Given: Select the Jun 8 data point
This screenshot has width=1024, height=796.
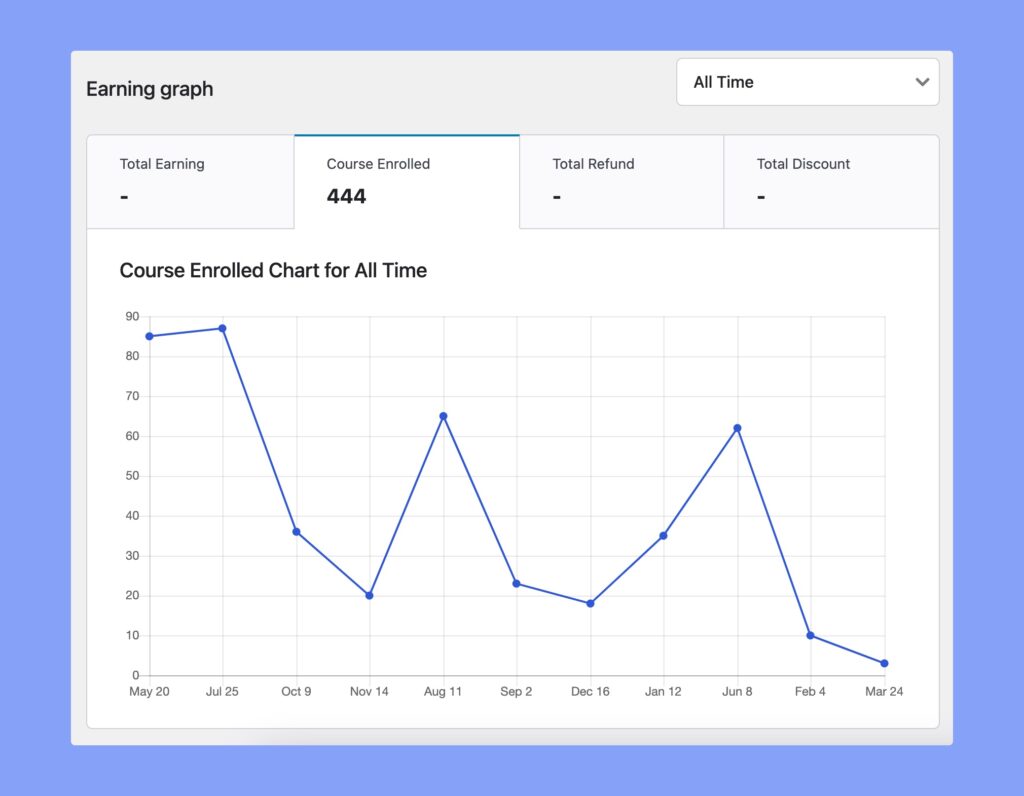Looking at the screenshot, I should click(737, 426).
